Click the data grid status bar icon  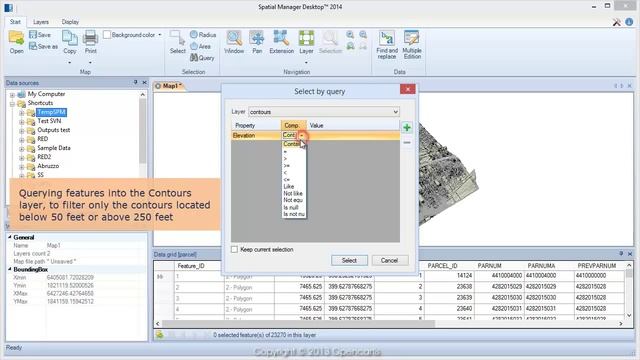click(160, 335)
